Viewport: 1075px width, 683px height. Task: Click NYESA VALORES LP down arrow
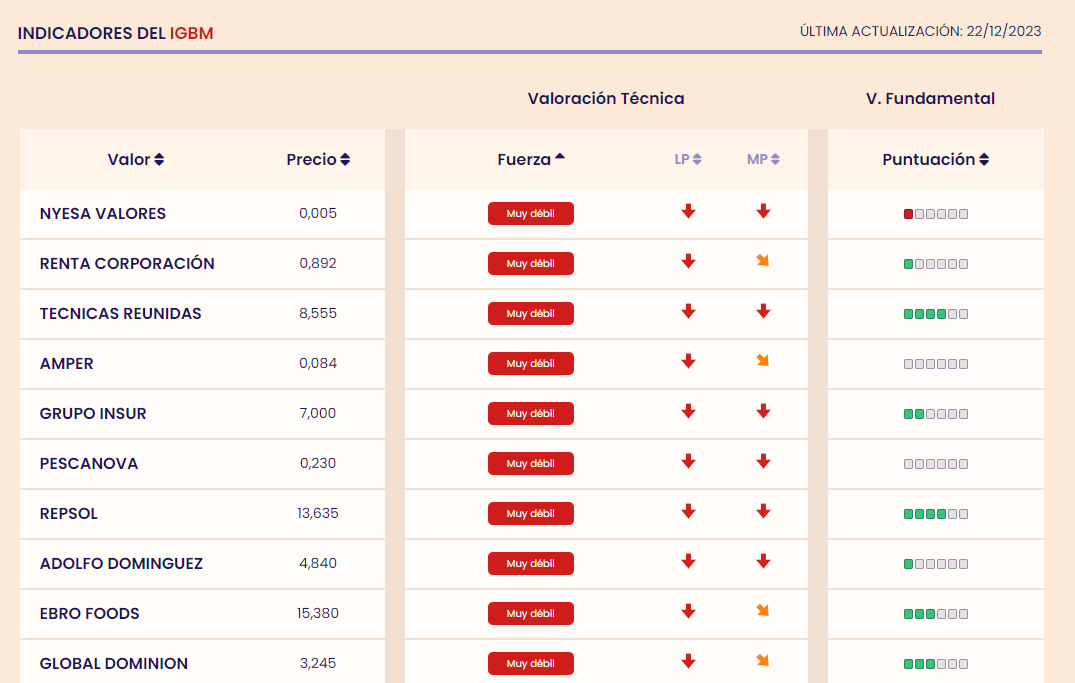(x=688, y=211)
